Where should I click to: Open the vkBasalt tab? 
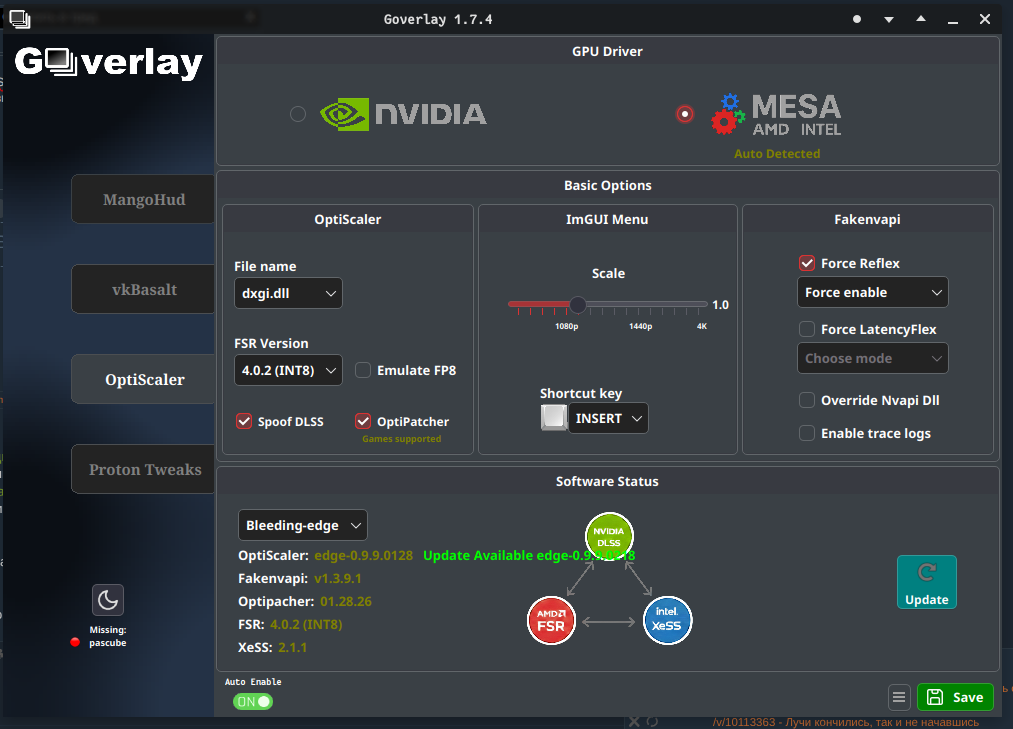click(143, 289)
